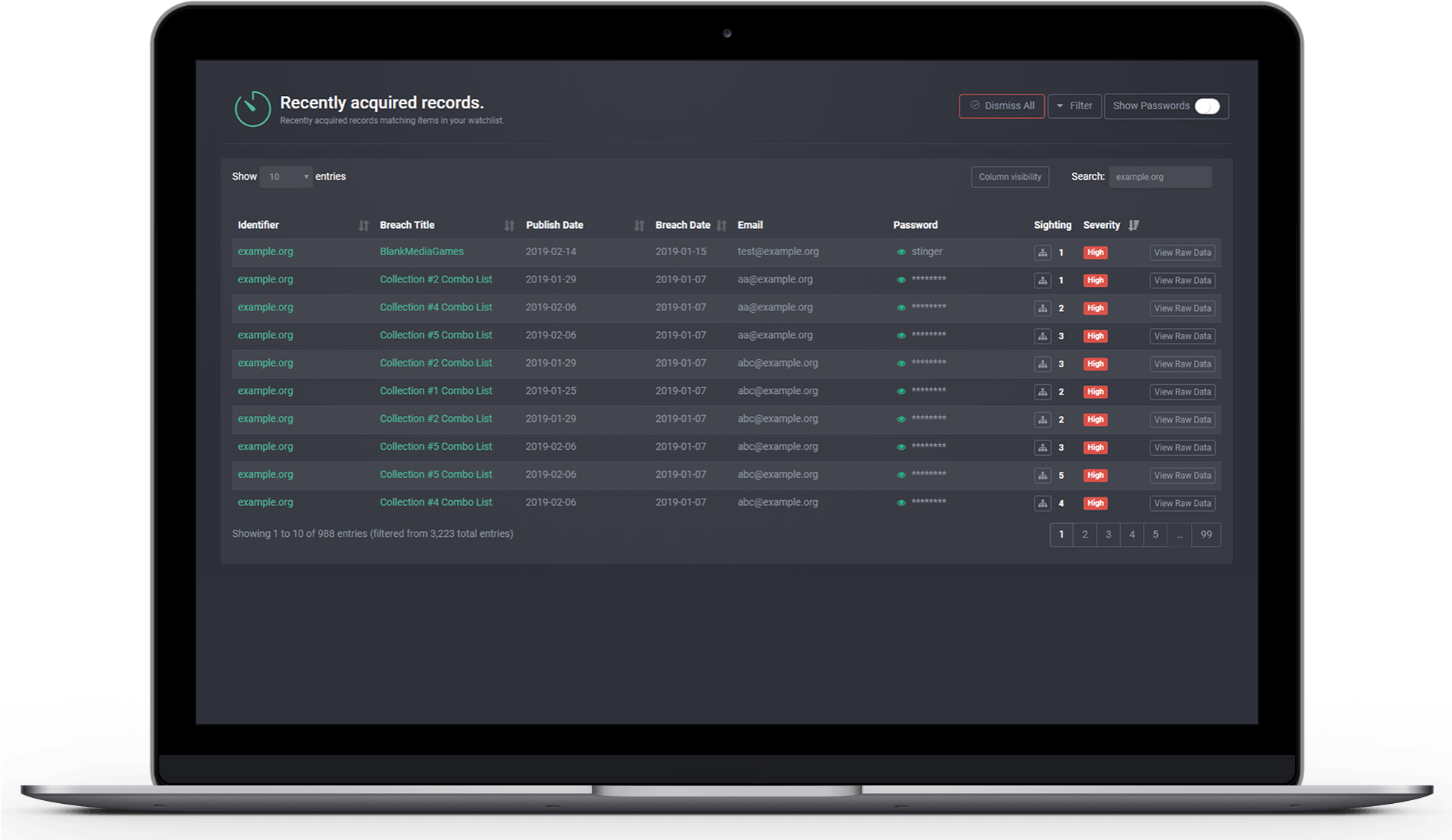This screenshot has height=840, width=1452.
Task: Click sighting icon in BlankMediaGames row
Action: [x=1042, y=252]
